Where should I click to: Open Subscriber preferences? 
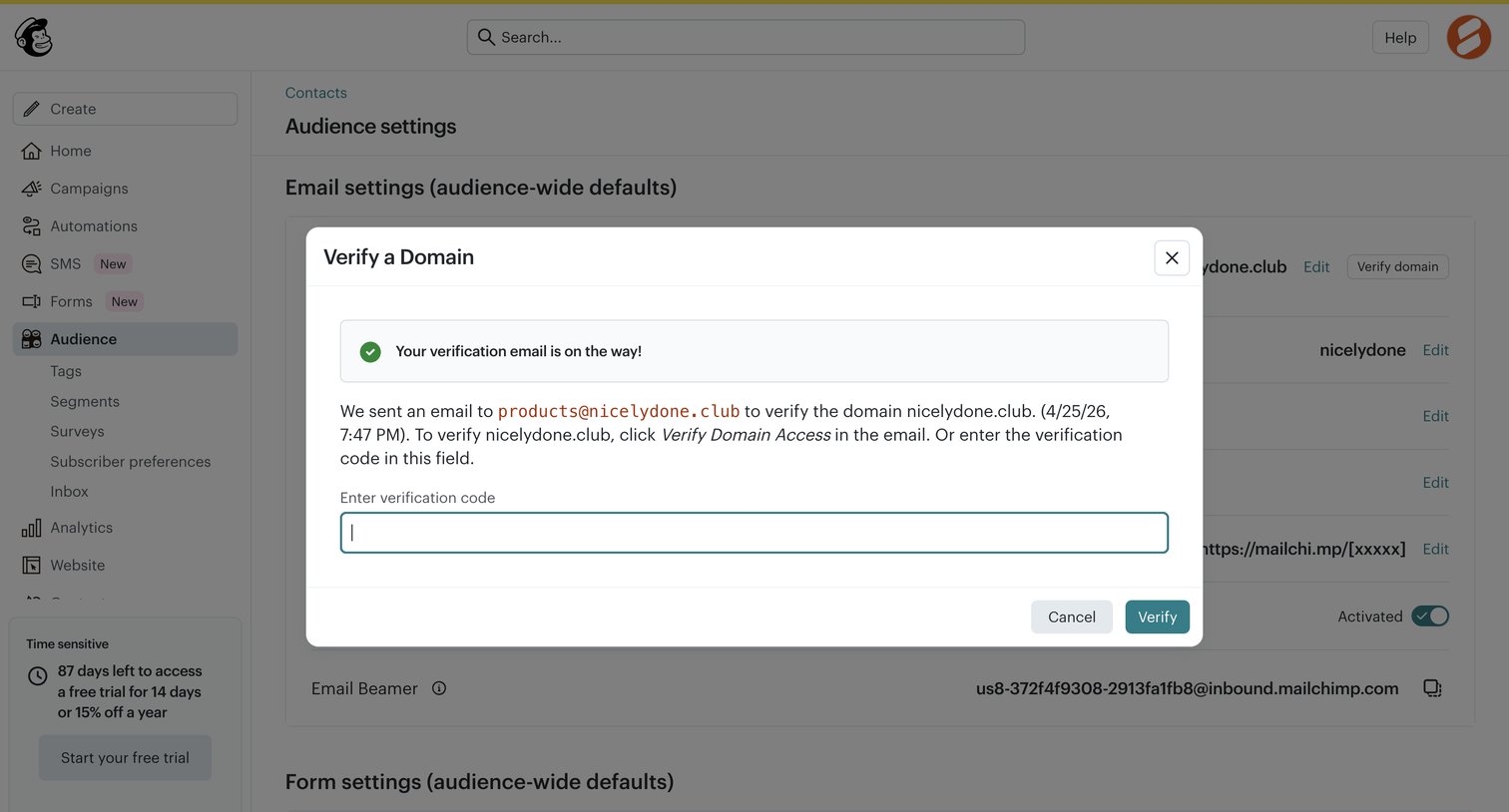(131, 462)
